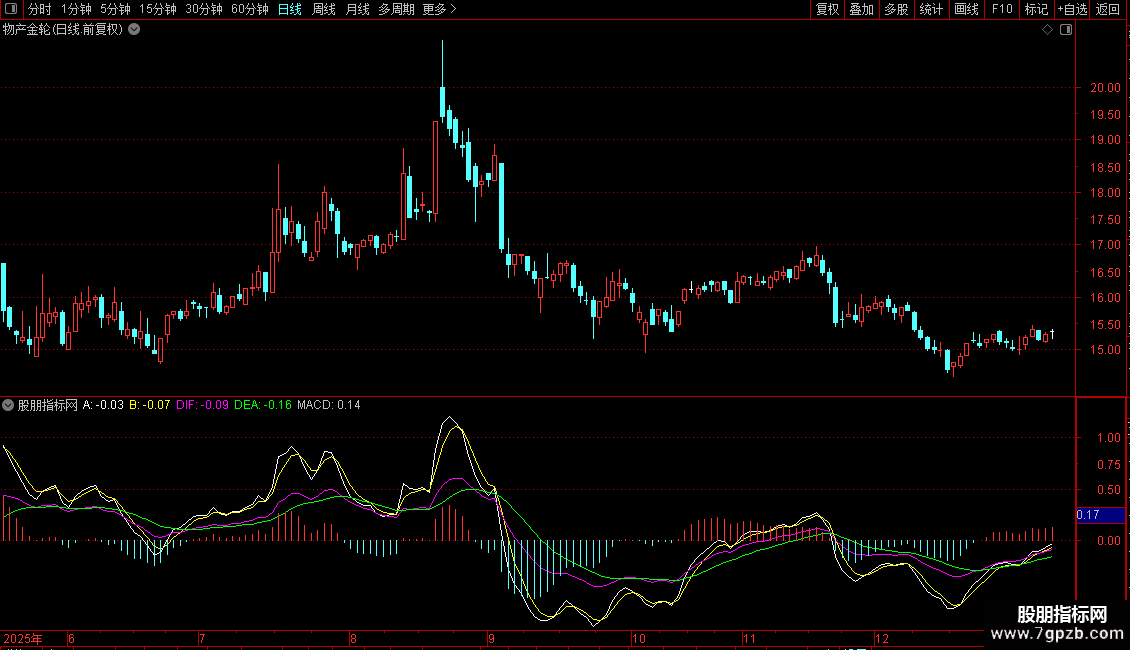Switch to the 周线 weekly chart tab
Screen dimensions: 1130x650
[x=324, y=9]
